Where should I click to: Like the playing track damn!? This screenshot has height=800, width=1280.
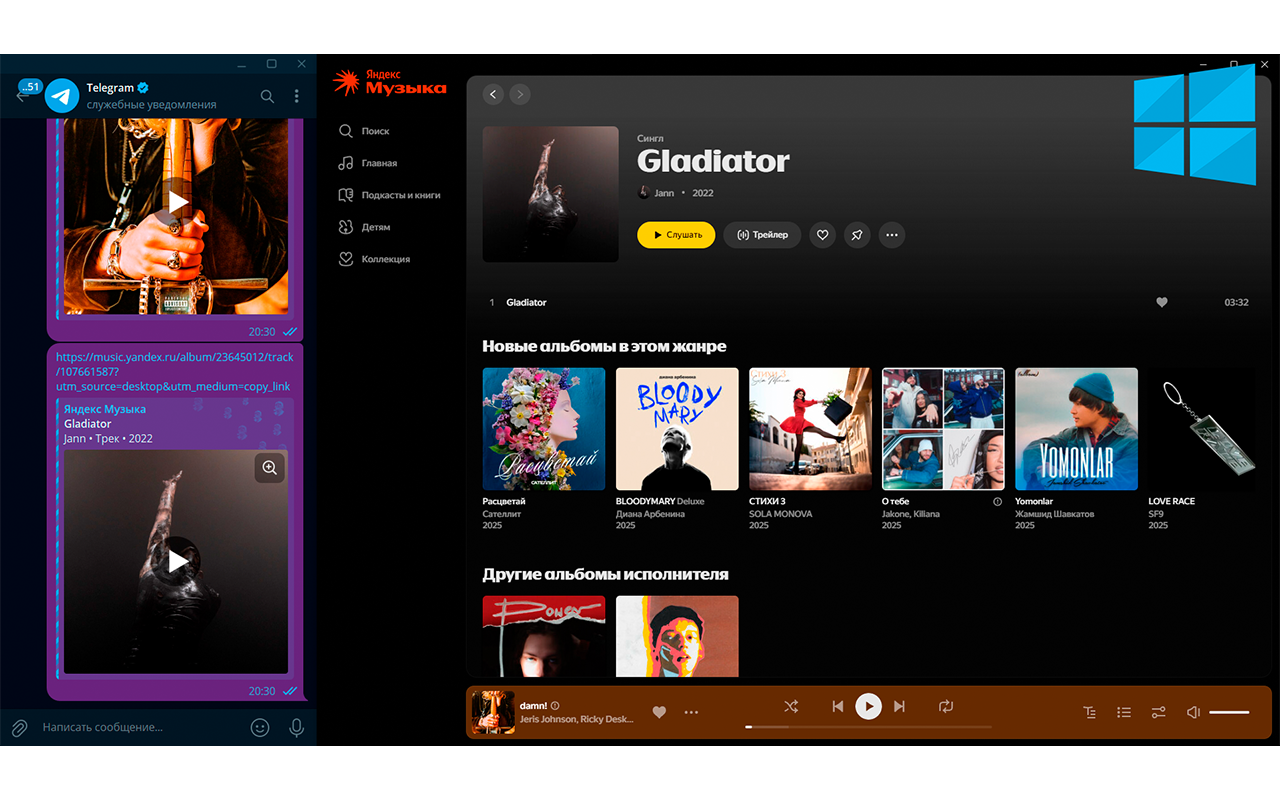click(659, 712)
